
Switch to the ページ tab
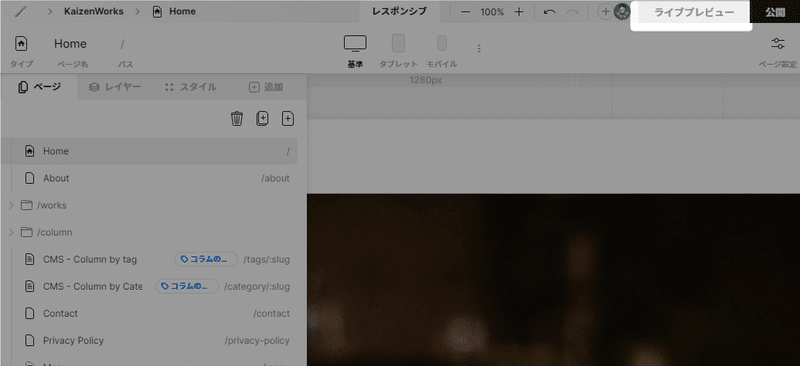[x=39, y=87]
